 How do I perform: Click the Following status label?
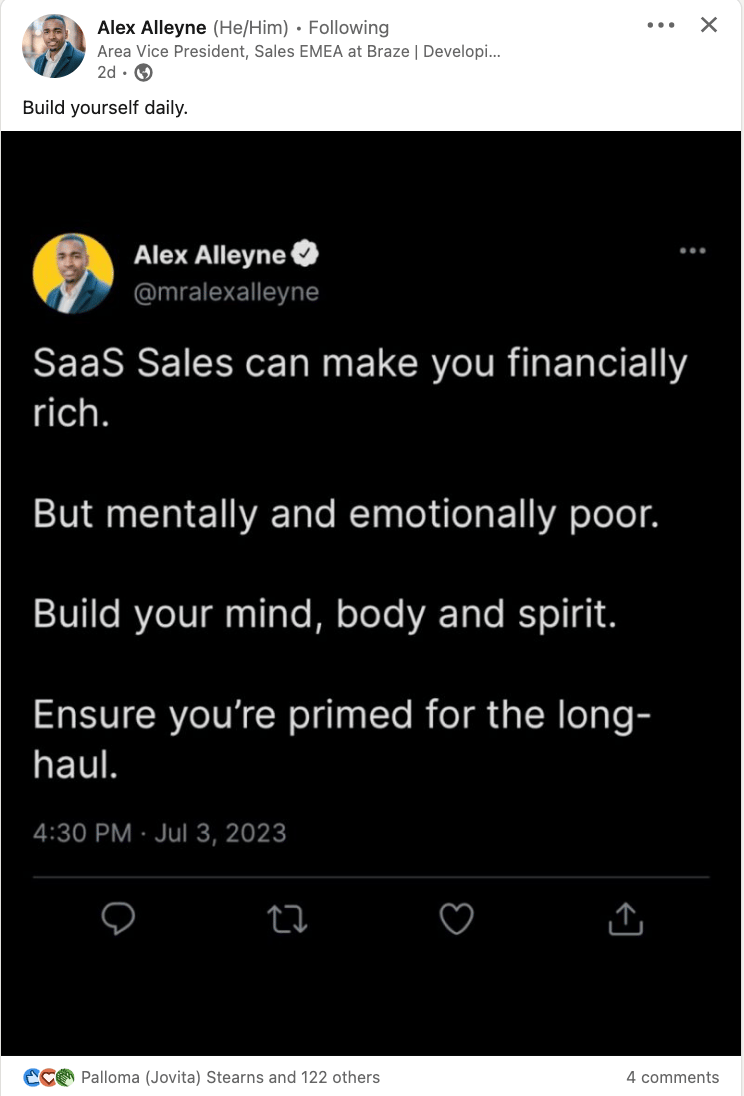(x=349, y=27)
